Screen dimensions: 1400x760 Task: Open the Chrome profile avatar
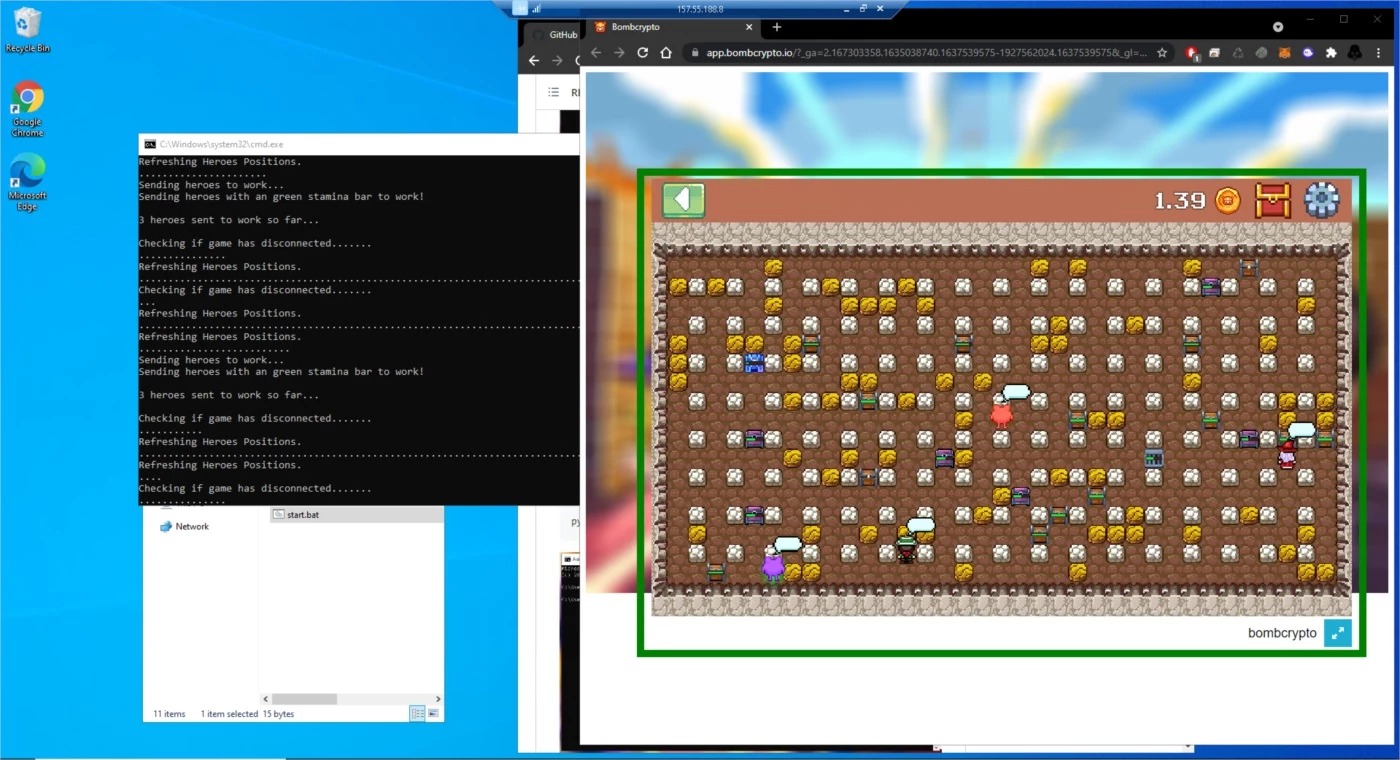[x=1355, y=53]
